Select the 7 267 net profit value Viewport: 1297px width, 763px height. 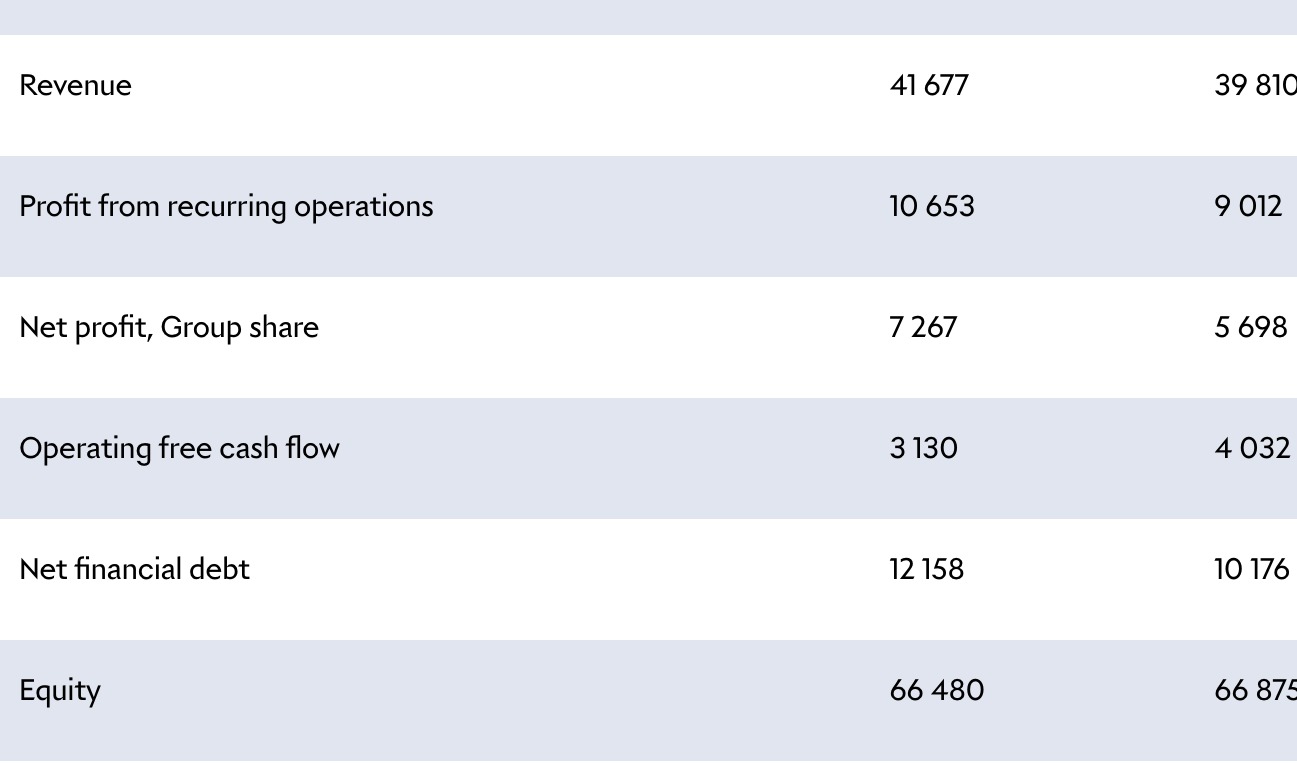pos(923,327)
